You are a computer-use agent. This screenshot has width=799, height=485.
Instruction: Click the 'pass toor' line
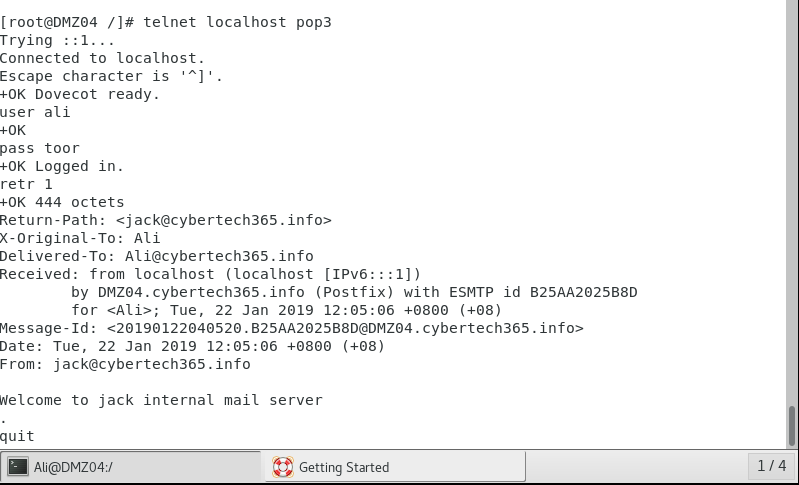point(40,148)
